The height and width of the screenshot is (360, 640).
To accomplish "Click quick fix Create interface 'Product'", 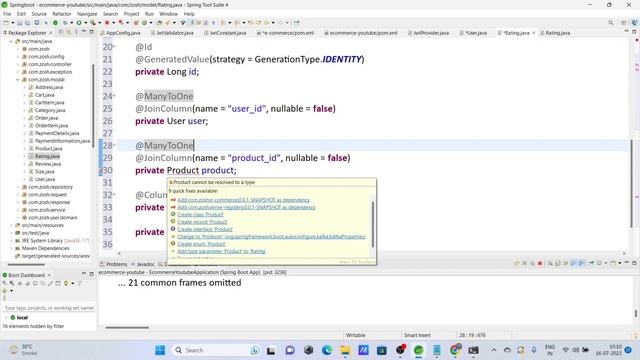I will pyautogui.click(x=205, y=229).
